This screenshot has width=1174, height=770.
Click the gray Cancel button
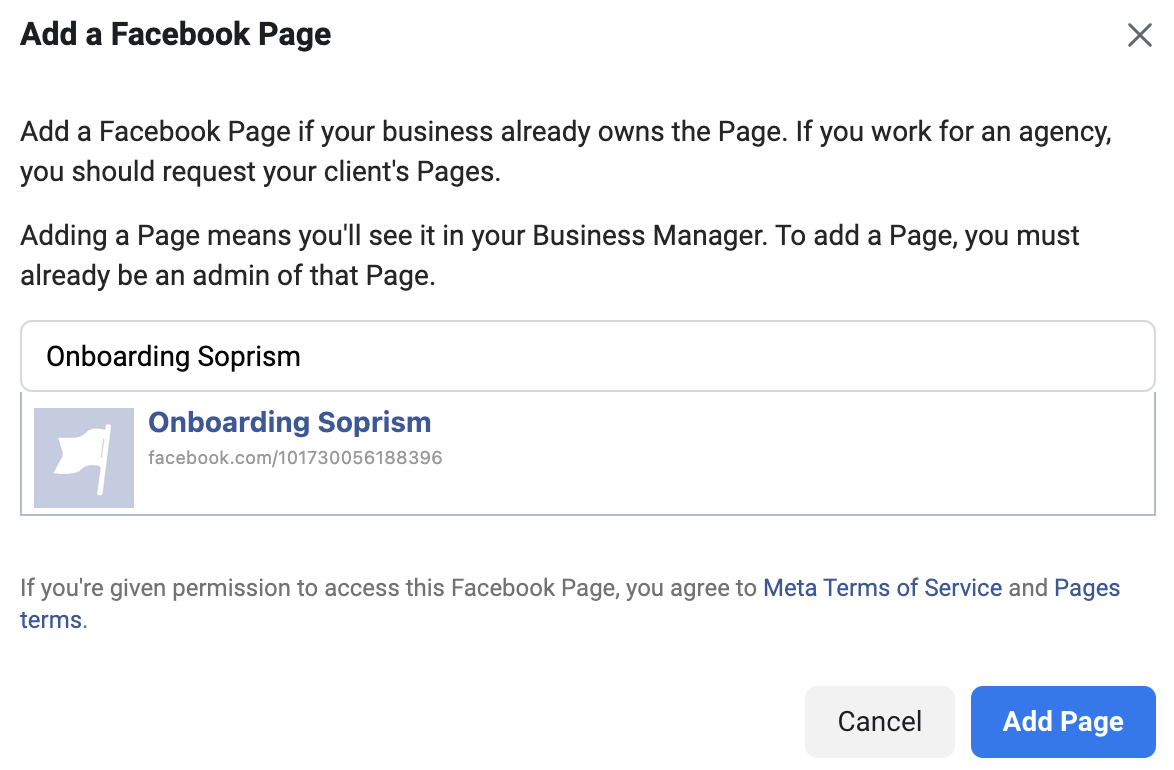[880, 721]
